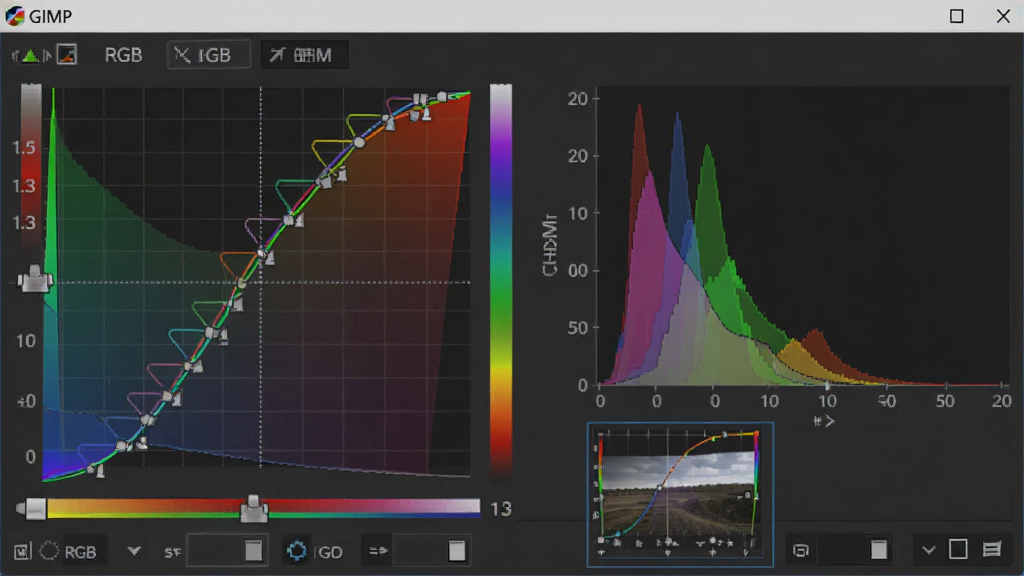The image size is (1024, 576).
Task: Click the left end handle of the gradient slider
Action: point(31,509)
